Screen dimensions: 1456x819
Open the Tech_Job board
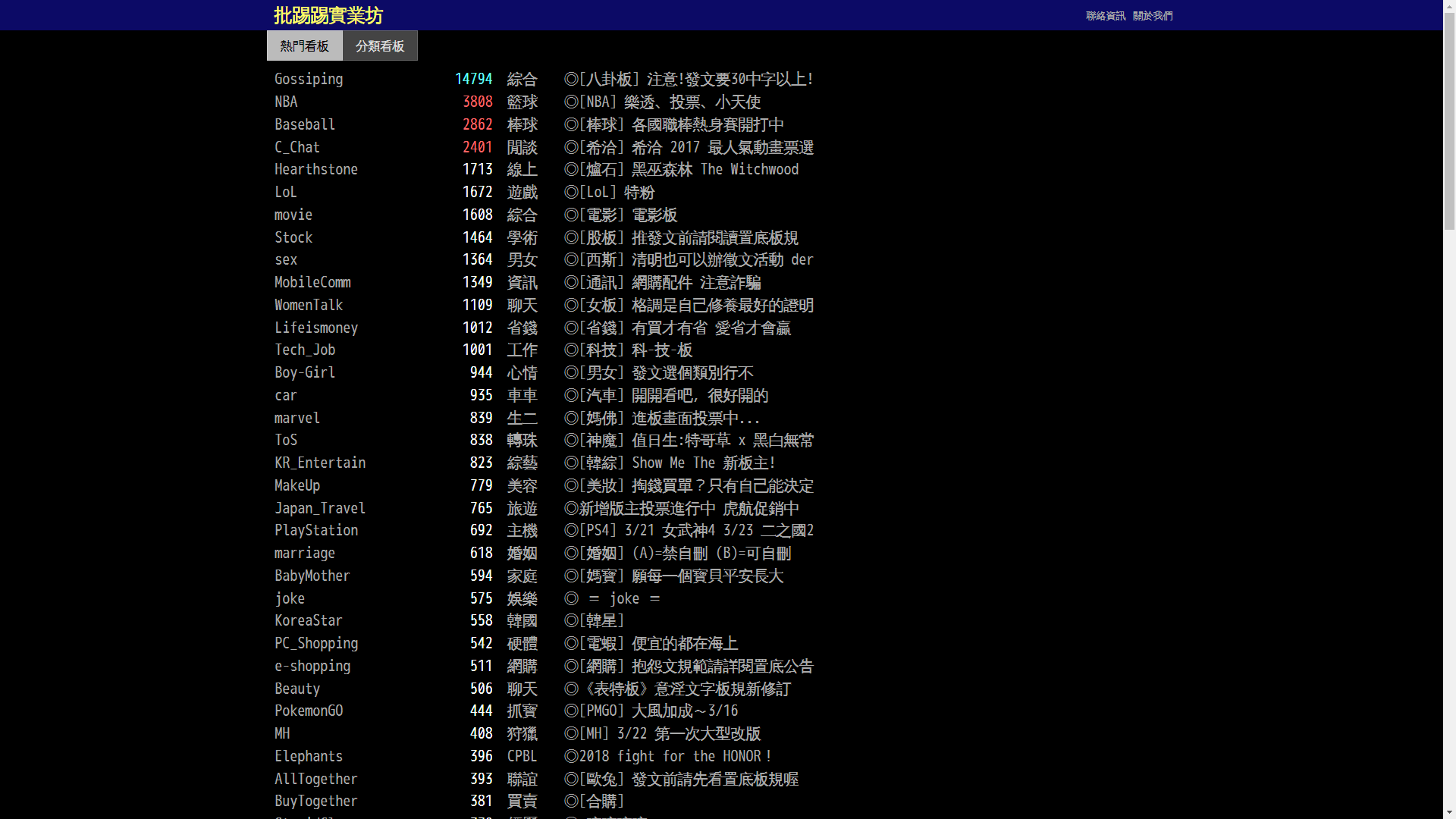[305, 350]
